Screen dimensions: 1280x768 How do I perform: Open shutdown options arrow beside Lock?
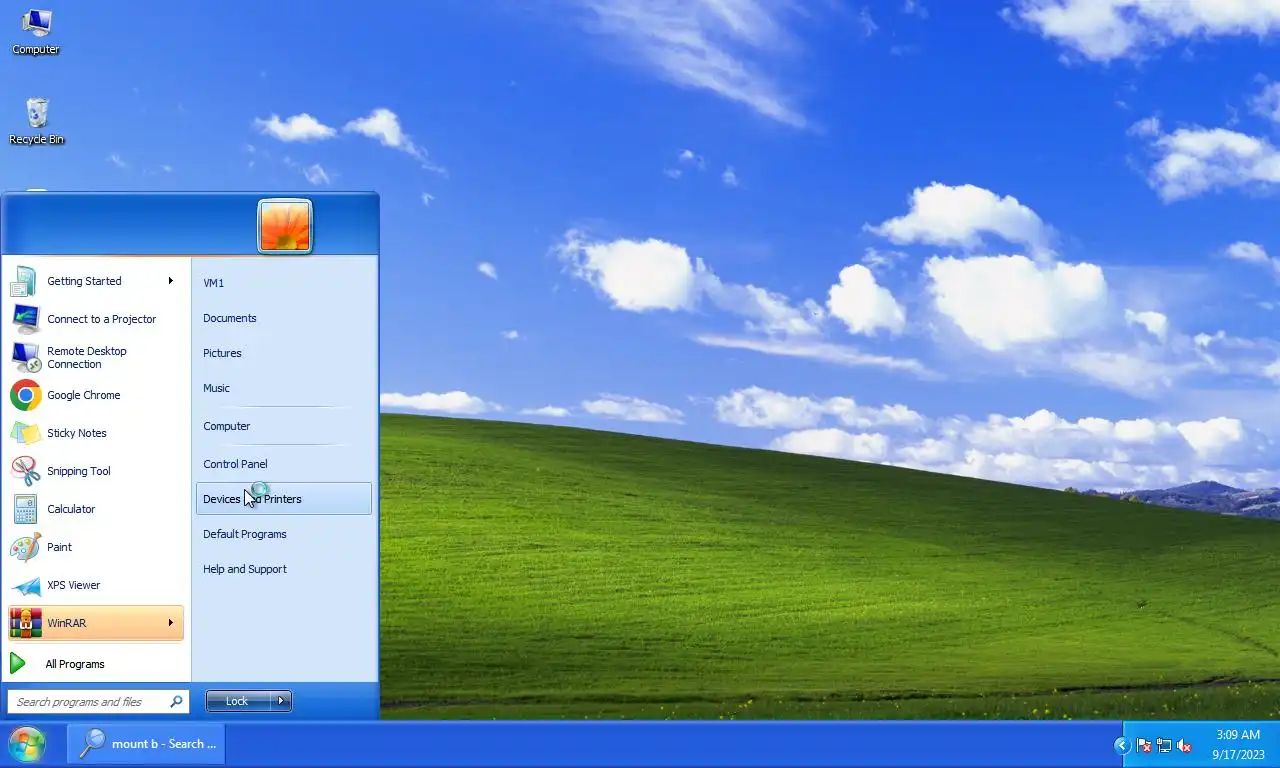click(x=282, y=701)
